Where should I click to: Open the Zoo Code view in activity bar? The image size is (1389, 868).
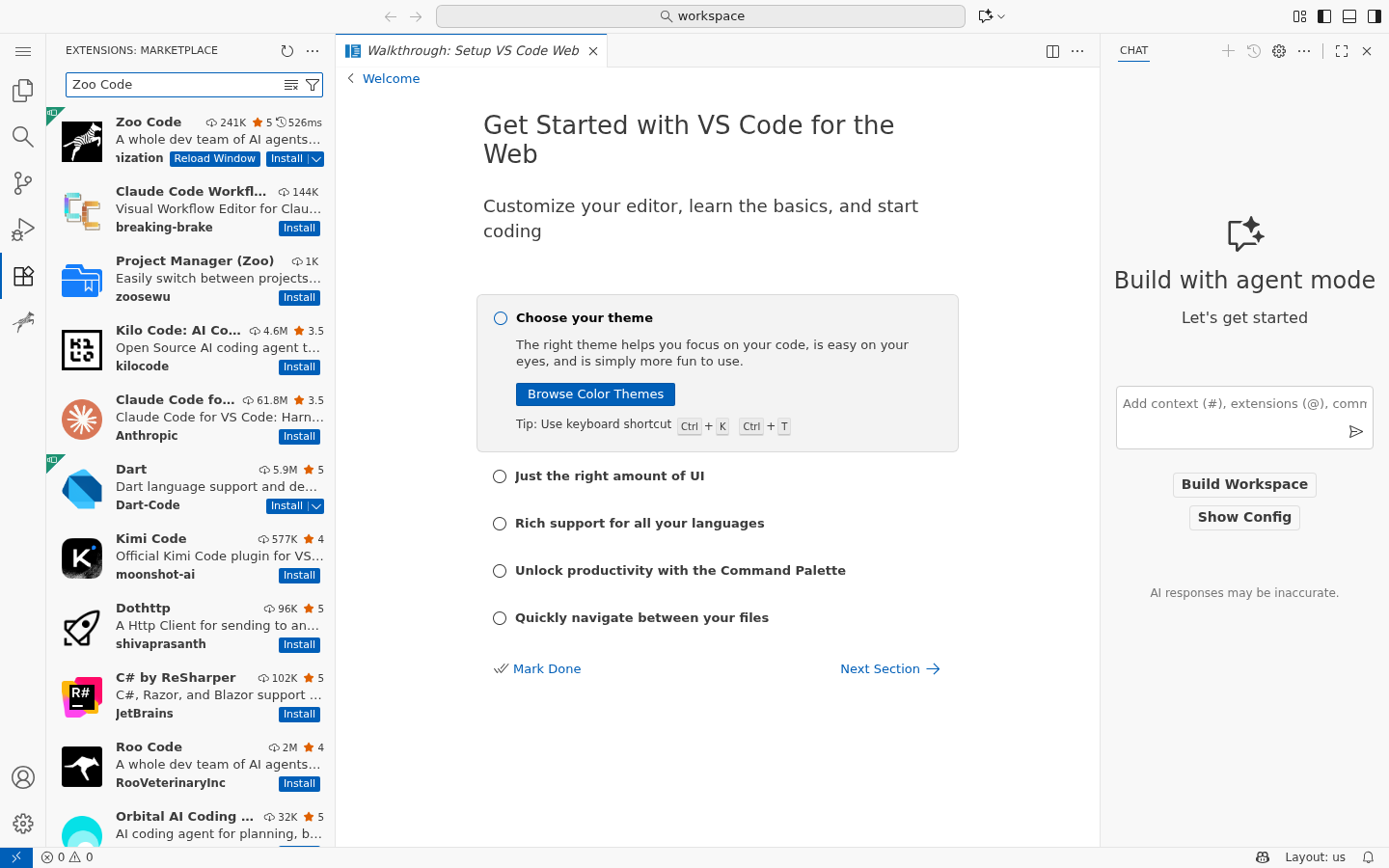[23, 322]
